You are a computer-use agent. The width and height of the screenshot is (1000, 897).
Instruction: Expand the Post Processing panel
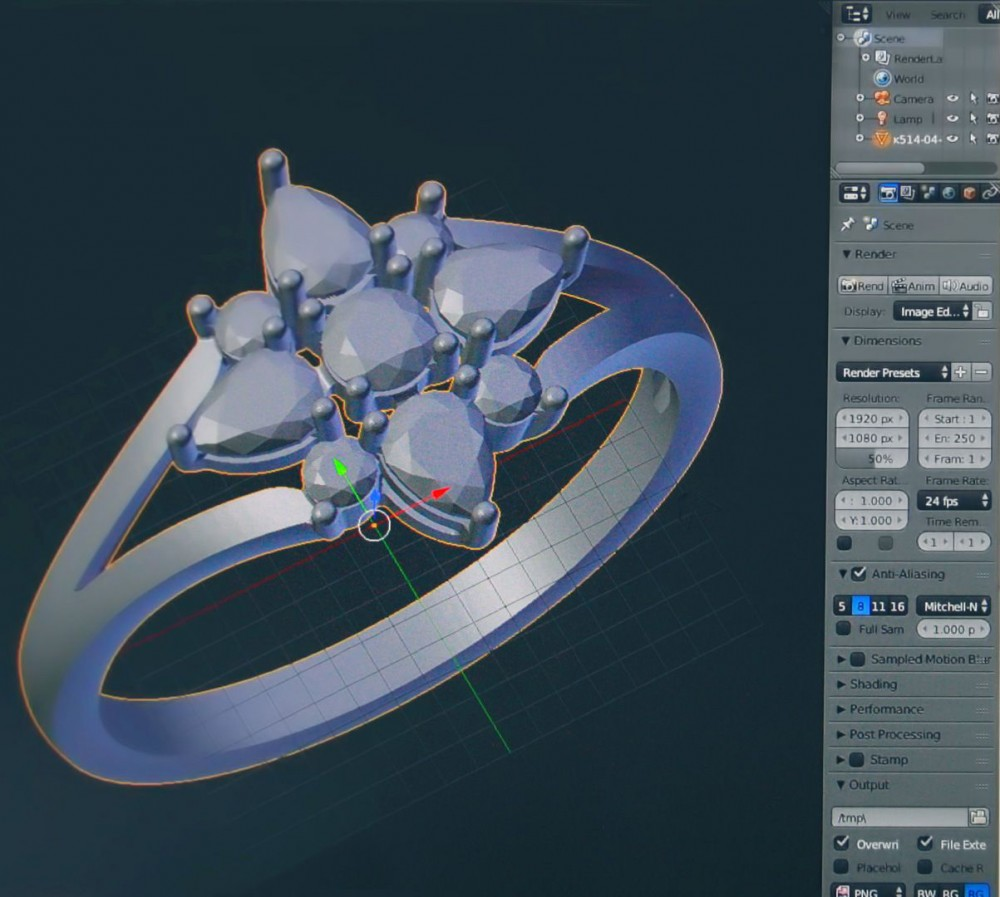[x=841, y=734]
